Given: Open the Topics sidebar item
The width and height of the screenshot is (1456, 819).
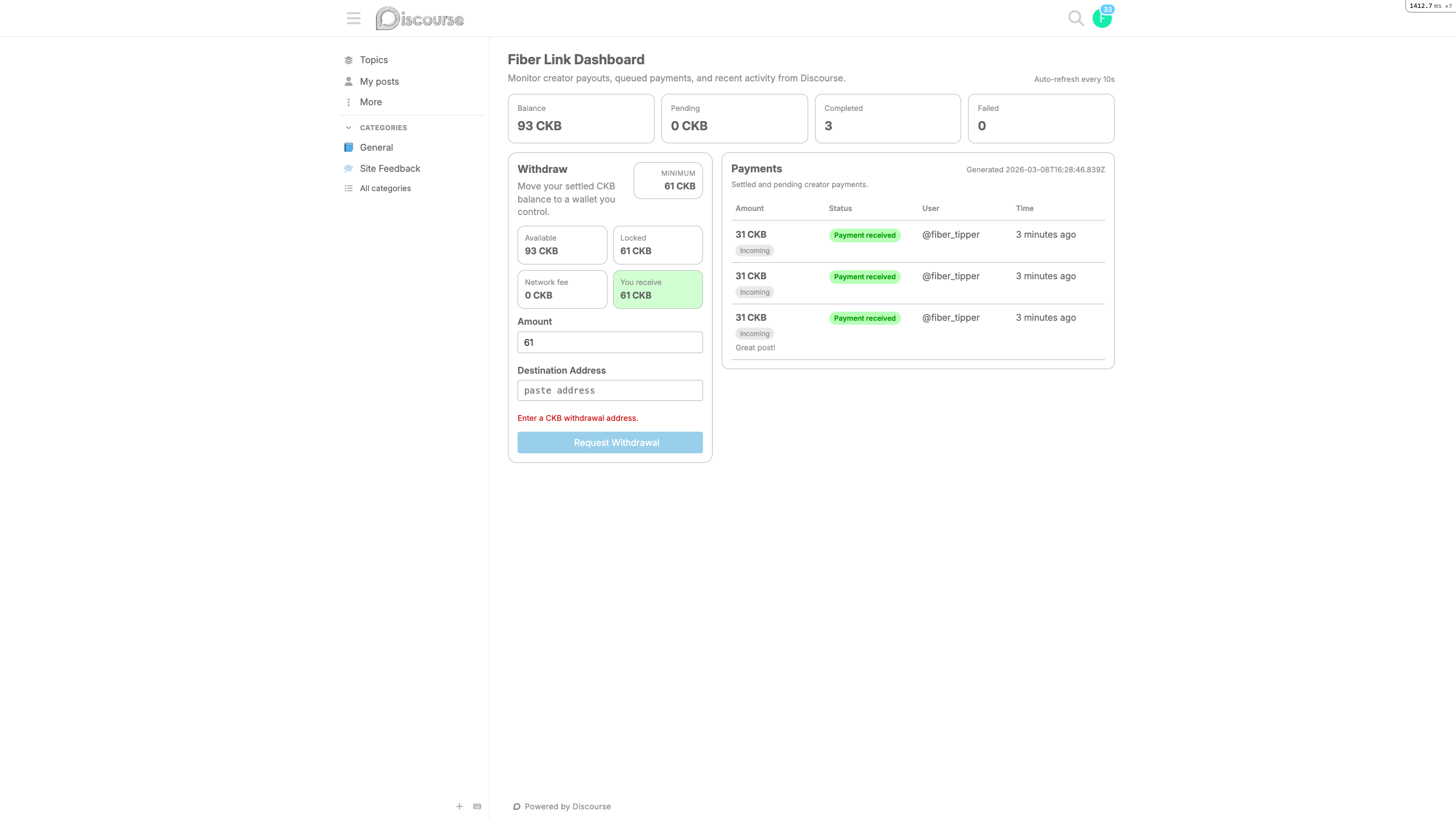Looking at the screenshot, I should (374, 60).
